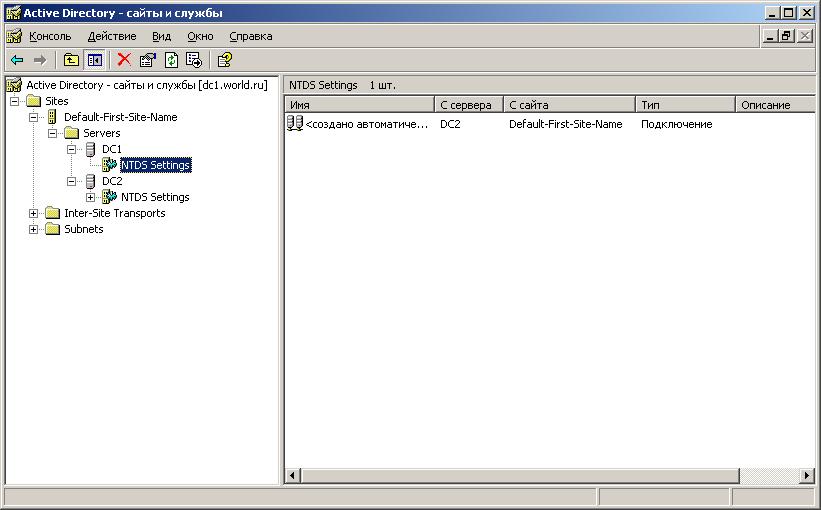The height and width of the screenshot is (510, 821).
Task: Select the DC1 tree label
Action: click(x=112, y=149)
